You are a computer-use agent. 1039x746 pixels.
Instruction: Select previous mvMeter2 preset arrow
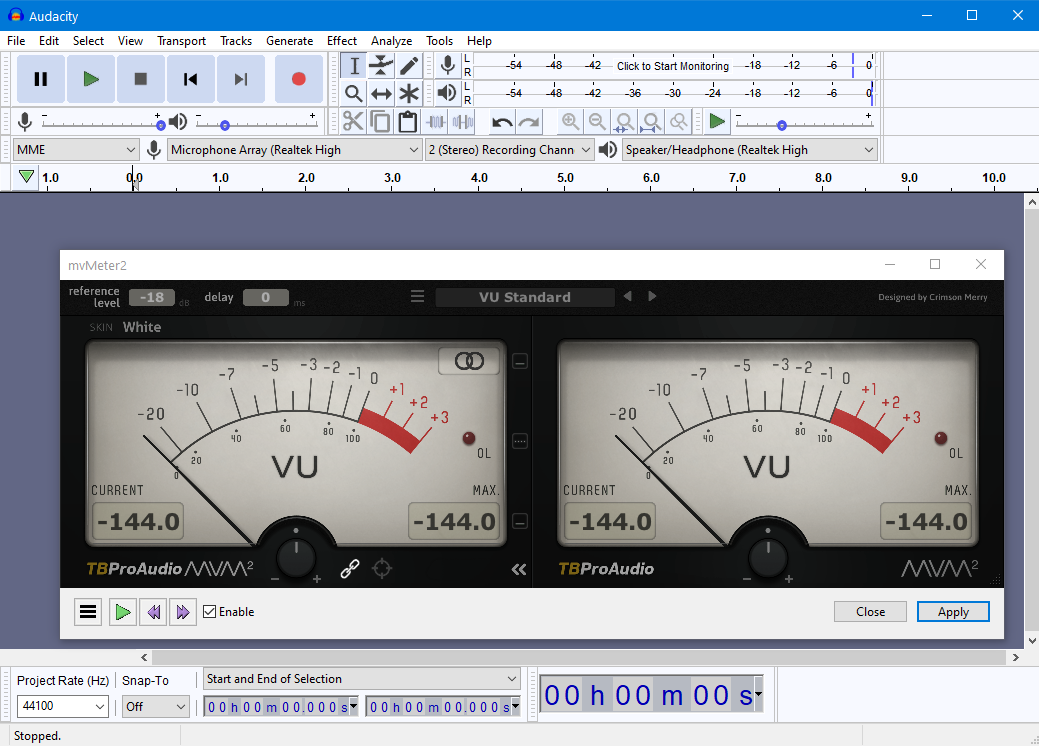[x=628, y=296]
